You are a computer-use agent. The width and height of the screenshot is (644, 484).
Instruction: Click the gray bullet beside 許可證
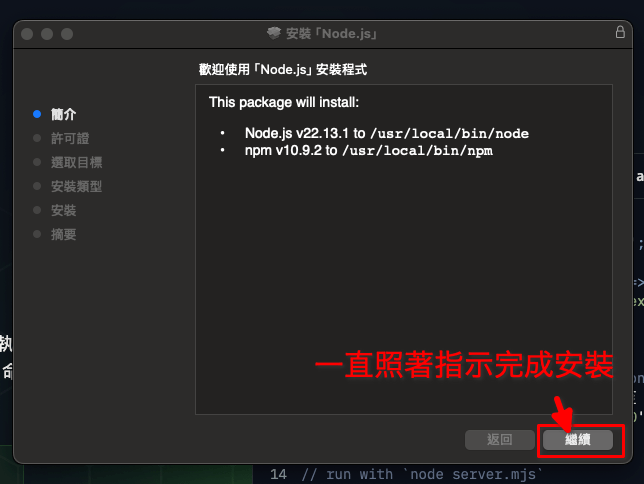(x=37, y=138)
